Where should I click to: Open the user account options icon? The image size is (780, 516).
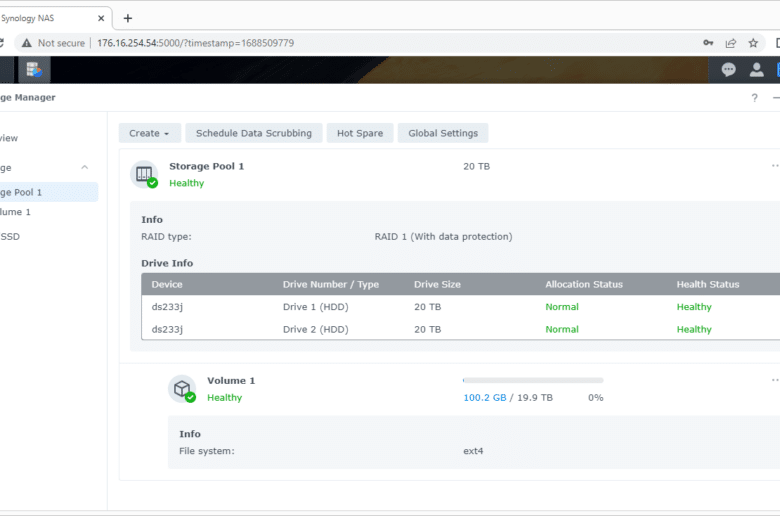pos(757,70)
